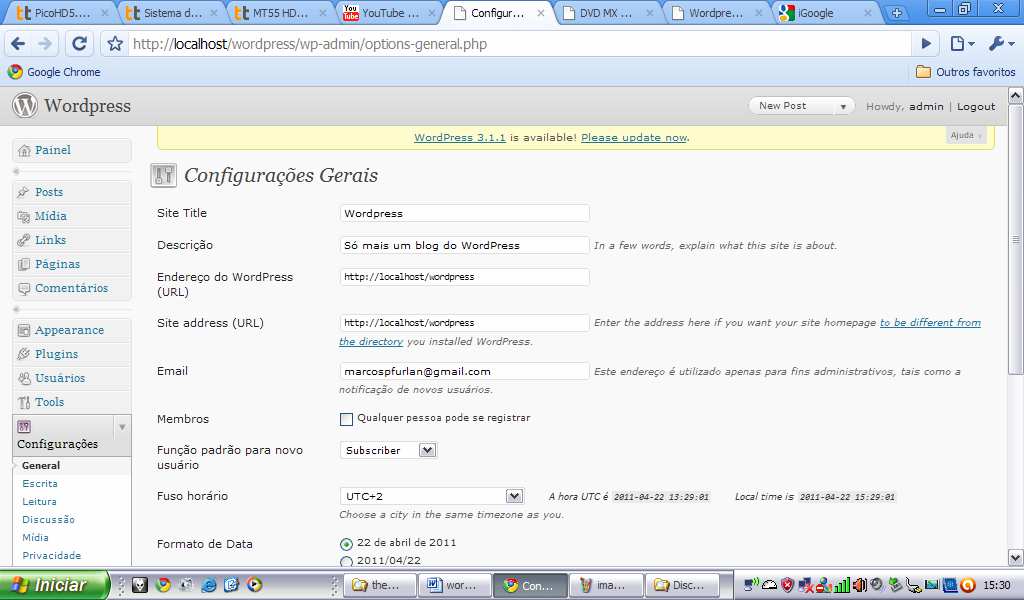Screen dimensions: 1024x600
Task: Click the Plugins plug icon
Action: click(x=24, y=354)
